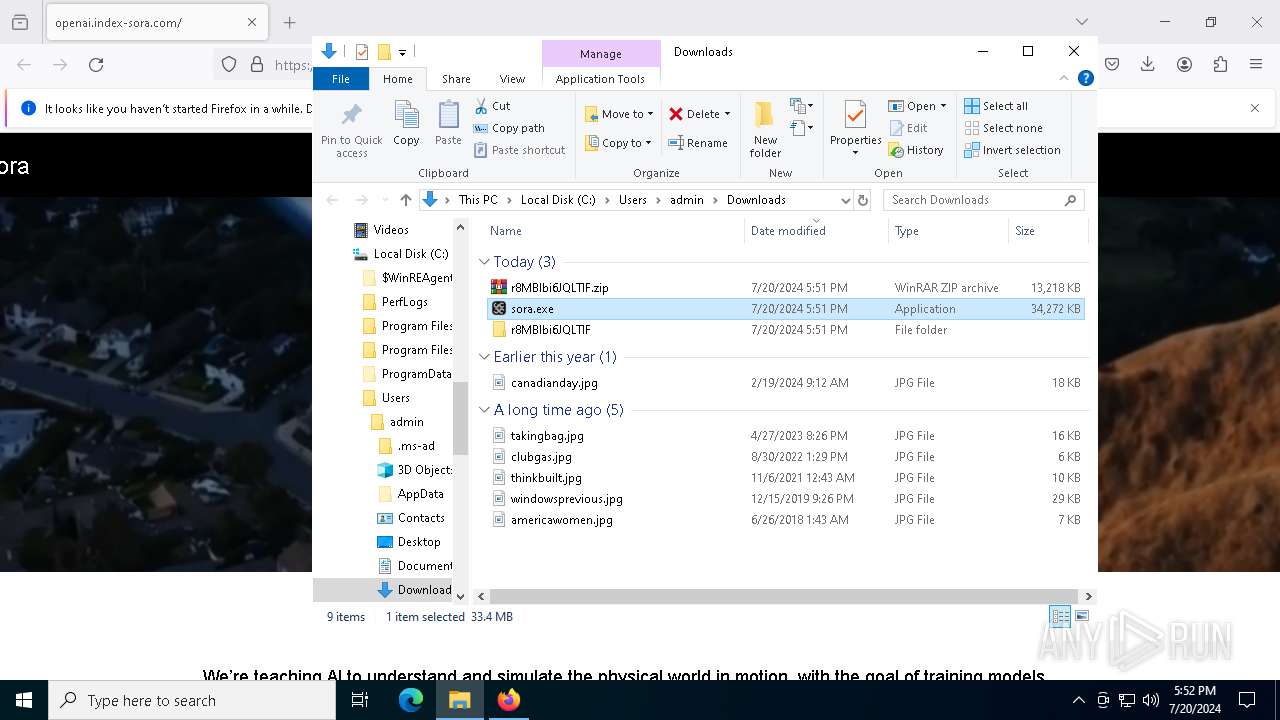
Task: Open the Application Tools tab
Action: click(x=600, y=79)
